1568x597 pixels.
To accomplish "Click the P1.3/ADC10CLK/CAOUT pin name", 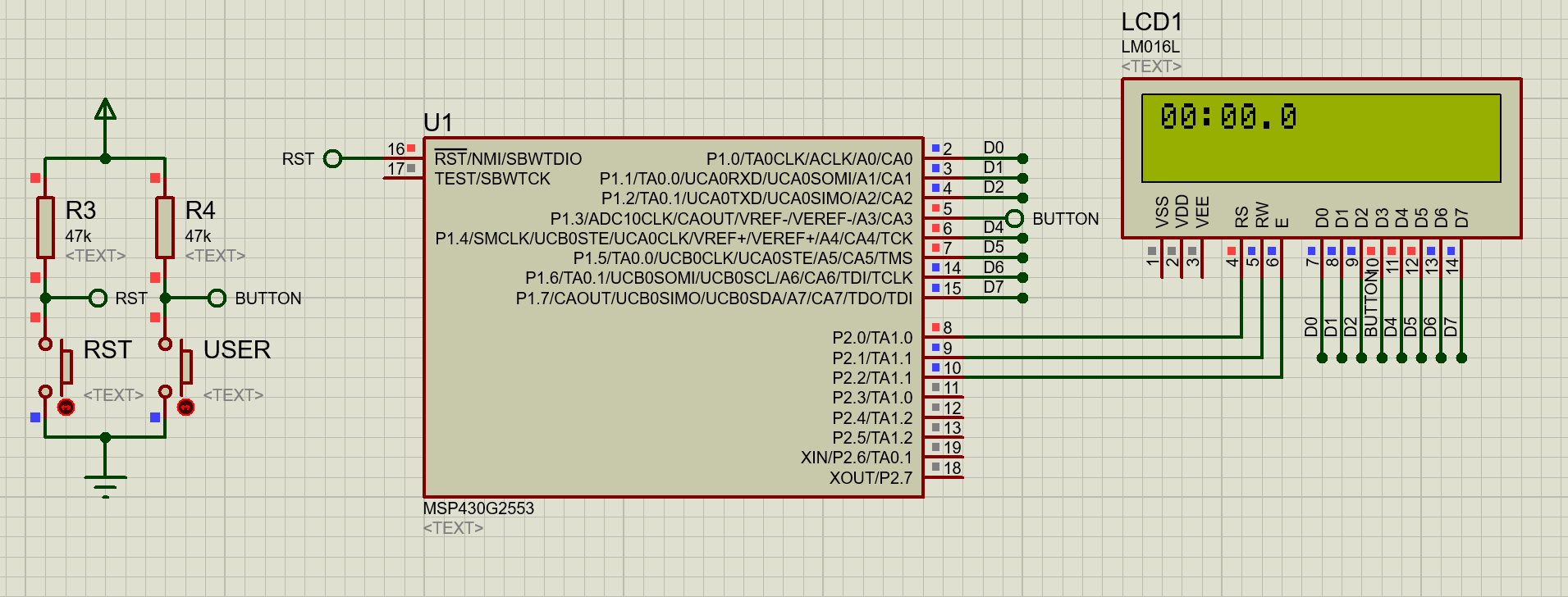I will pyautogui.click(x=731, y=219).
